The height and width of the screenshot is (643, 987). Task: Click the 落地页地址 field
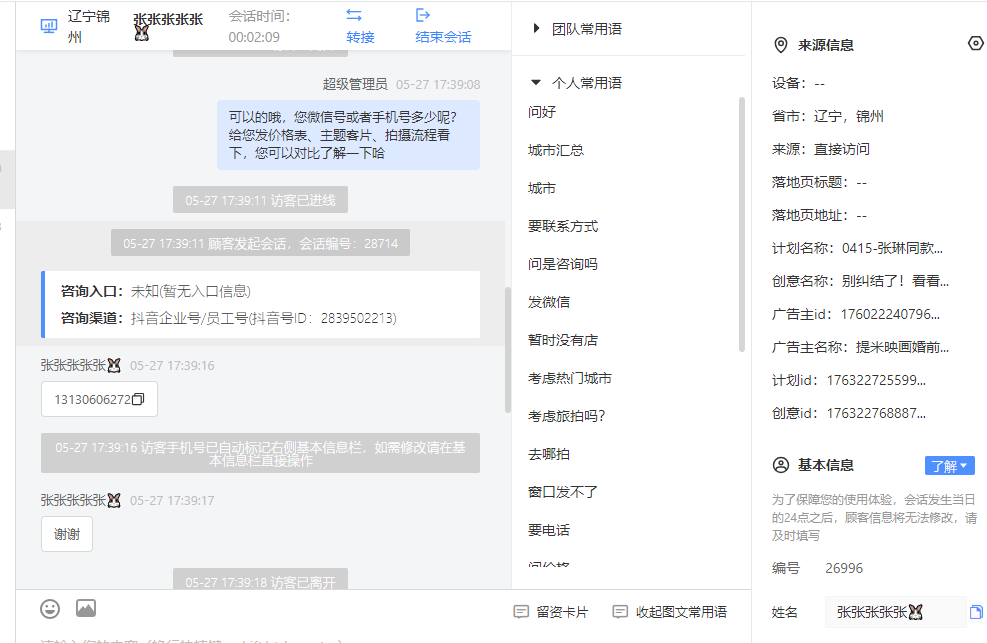(819, 215)
